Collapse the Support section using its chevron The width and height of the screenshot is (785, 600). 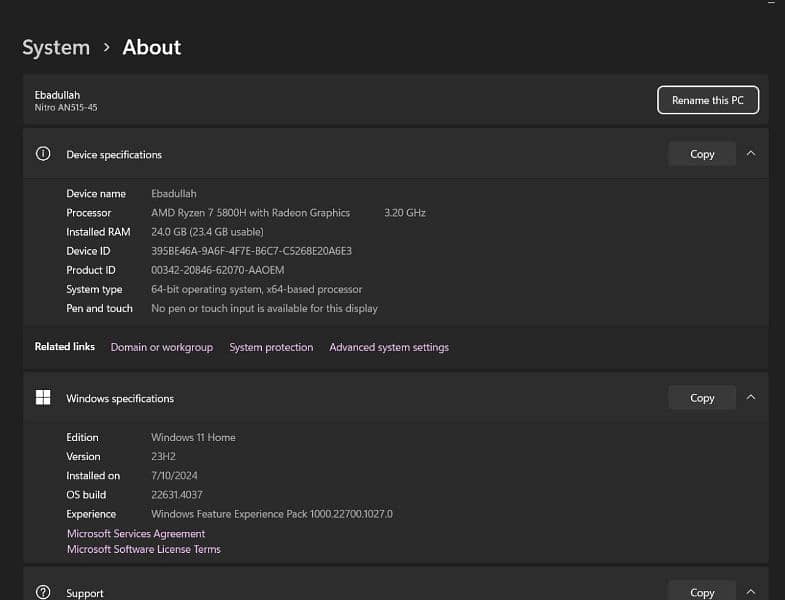pos(751,592)
